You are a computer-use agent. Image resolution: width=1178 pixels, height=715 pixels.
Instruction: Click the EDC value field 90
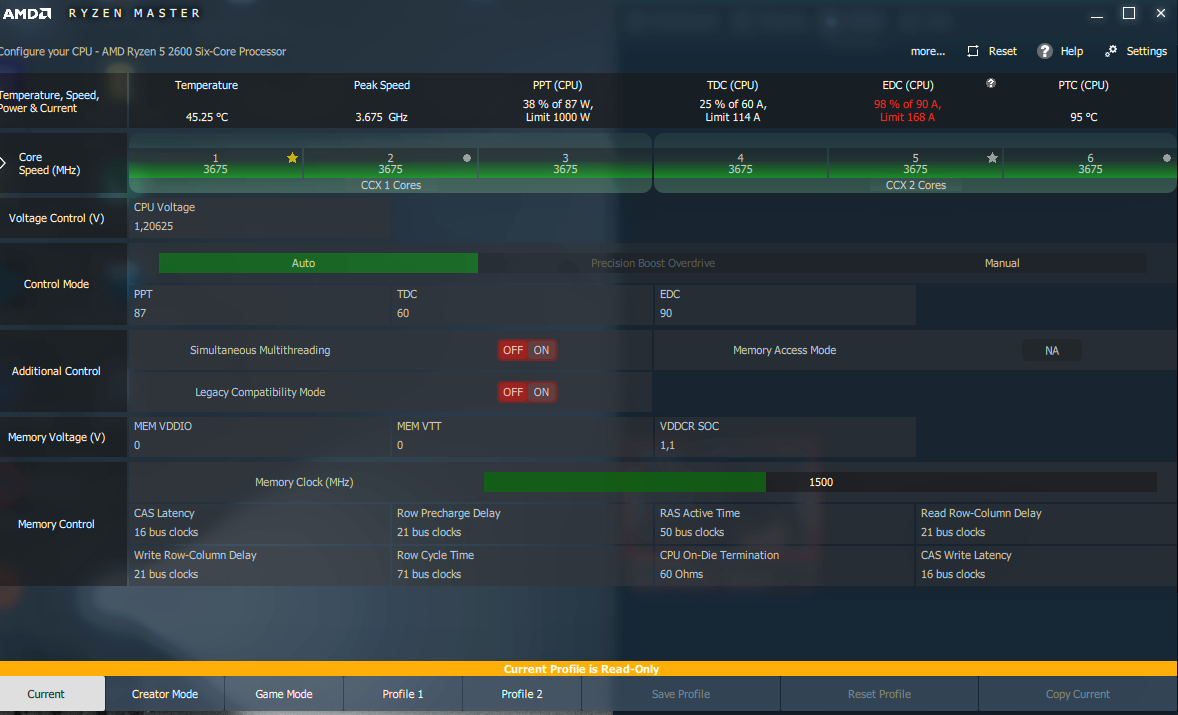click(x=785, y=304)
